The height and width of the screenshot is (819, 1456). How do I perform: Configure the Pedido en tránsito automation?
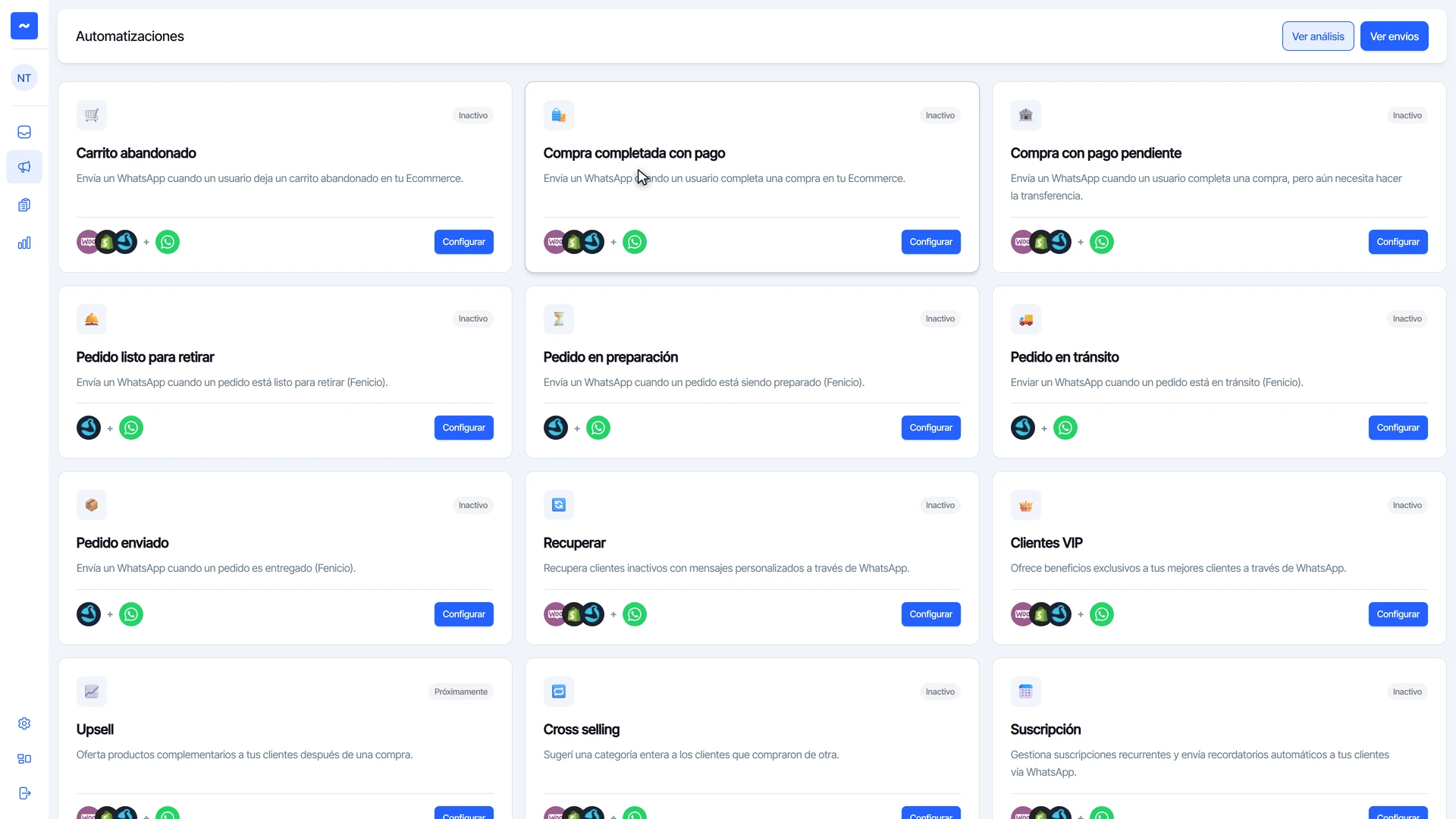1398,428
